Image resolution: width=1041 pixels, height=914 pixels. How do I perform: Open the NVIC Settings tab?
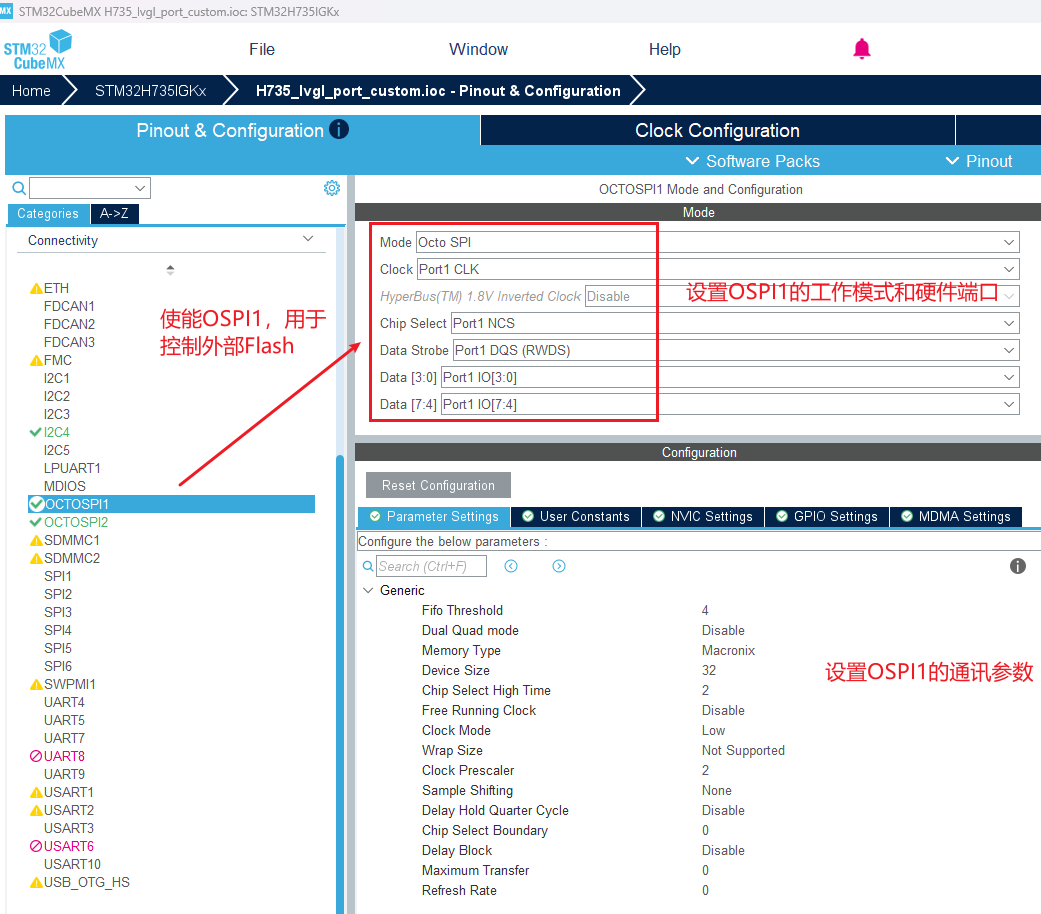click(x=703, y=516)
